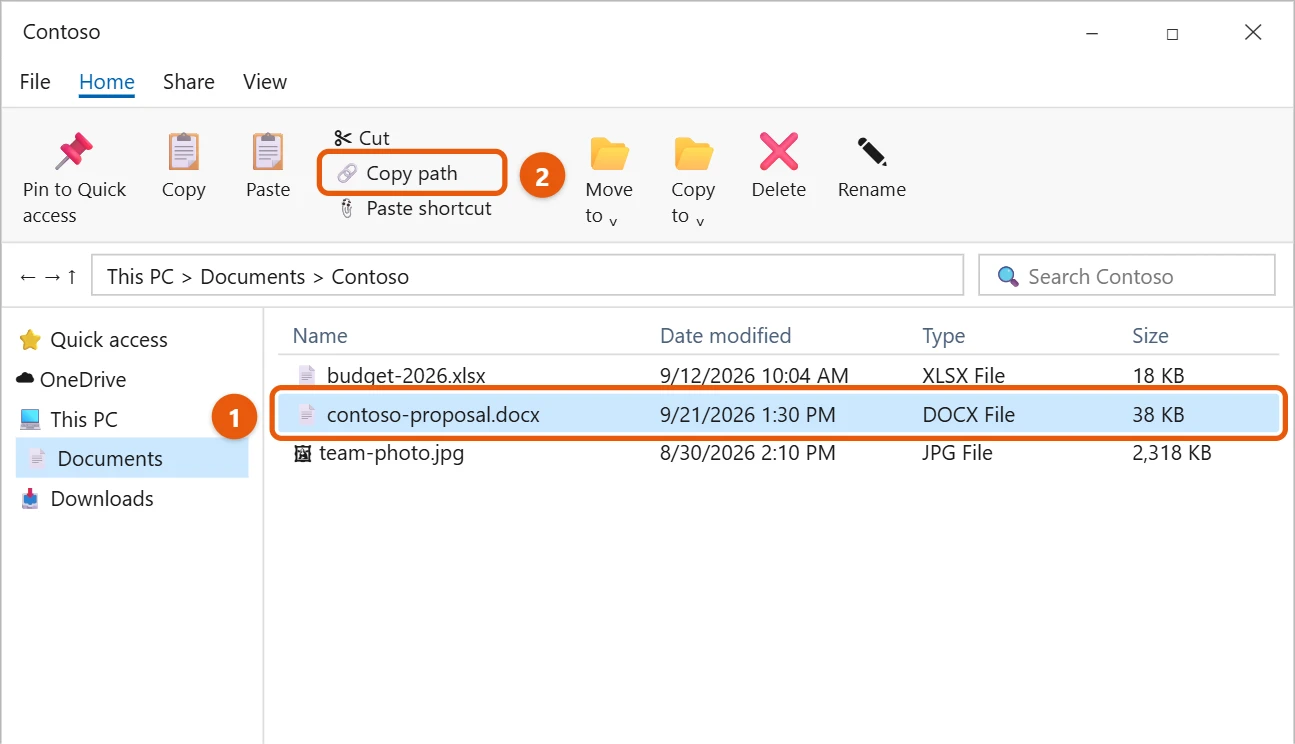Click the 2,318 KB size cell
The image size is (1295, 744).
pos(1172,453)
